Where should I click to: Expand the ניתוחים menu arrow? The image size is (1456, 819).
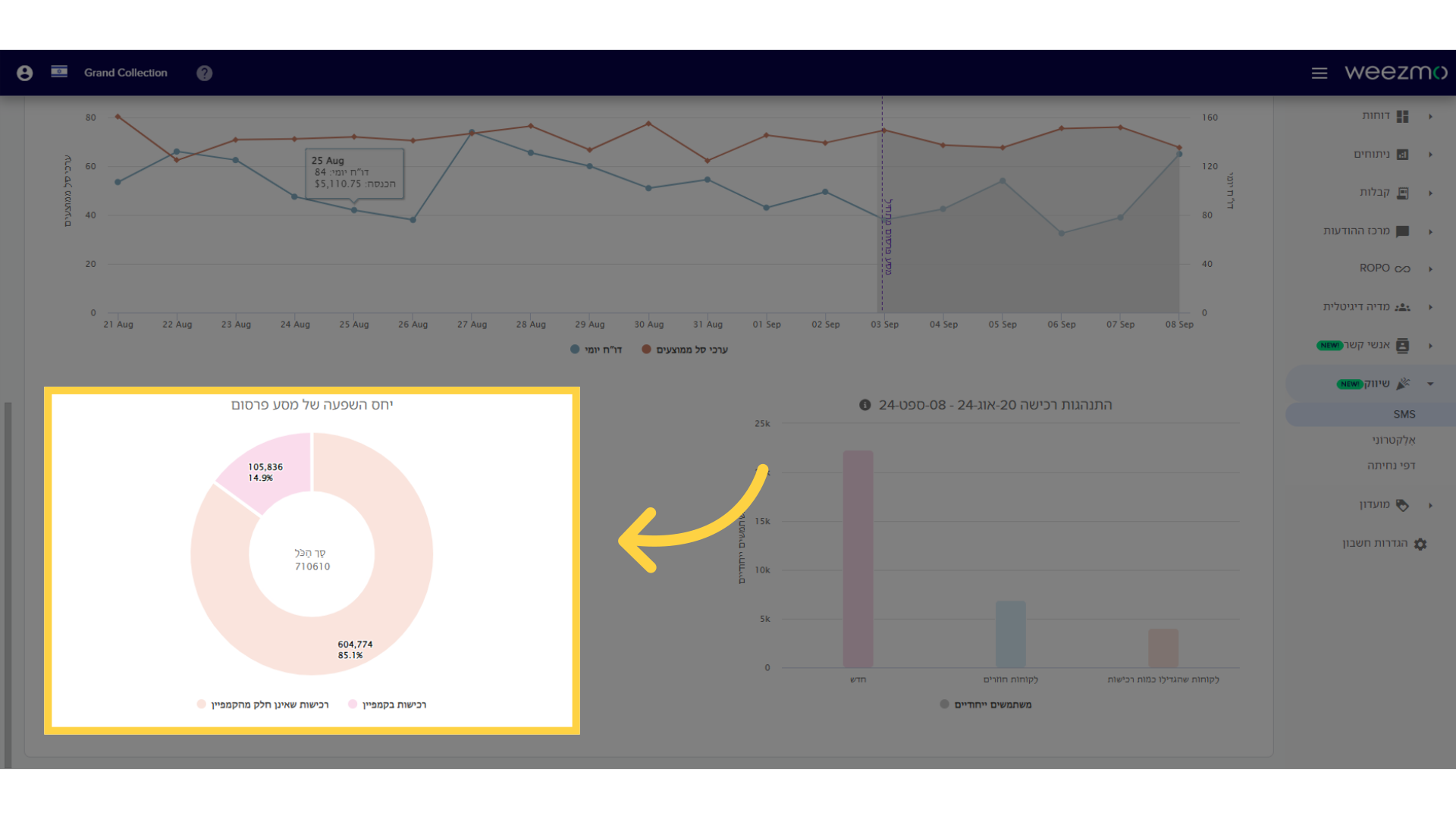(x=1431, y=155)
